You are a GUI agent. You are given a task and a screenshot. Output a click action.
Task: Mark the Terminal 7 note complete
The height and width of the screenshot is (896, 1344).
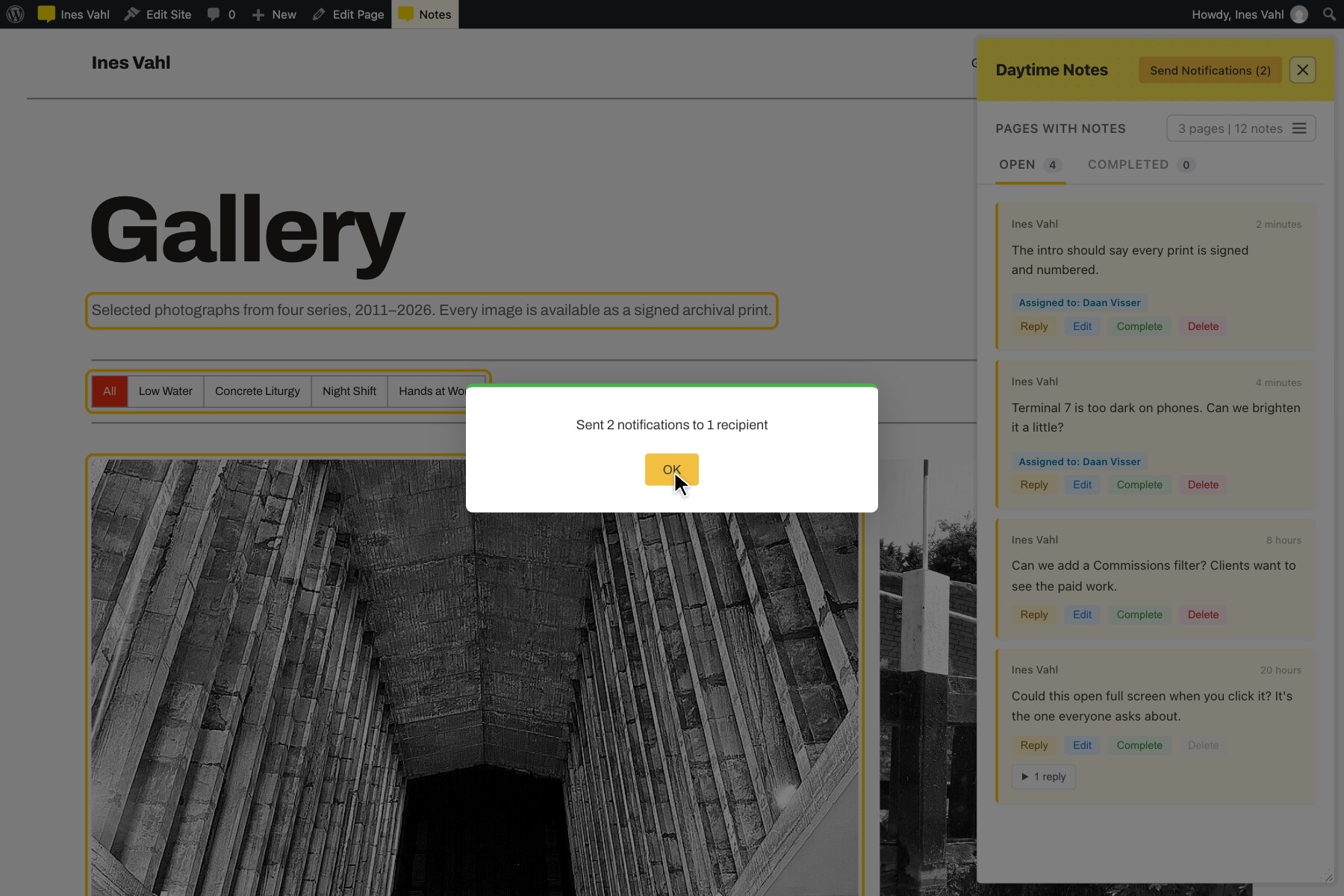[1139, 485]
